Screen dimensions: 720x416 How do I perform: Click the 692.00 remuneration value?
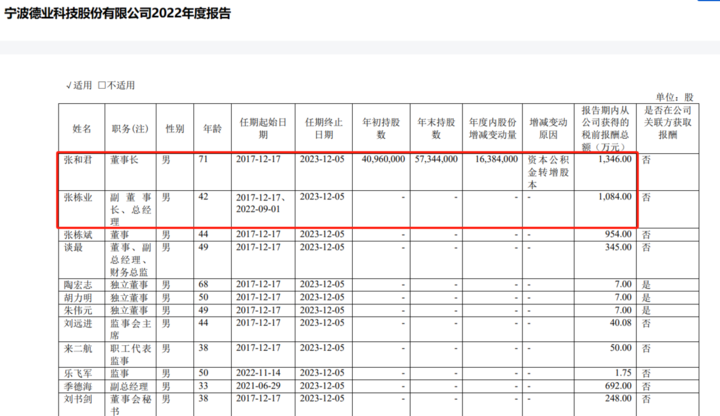618,386
